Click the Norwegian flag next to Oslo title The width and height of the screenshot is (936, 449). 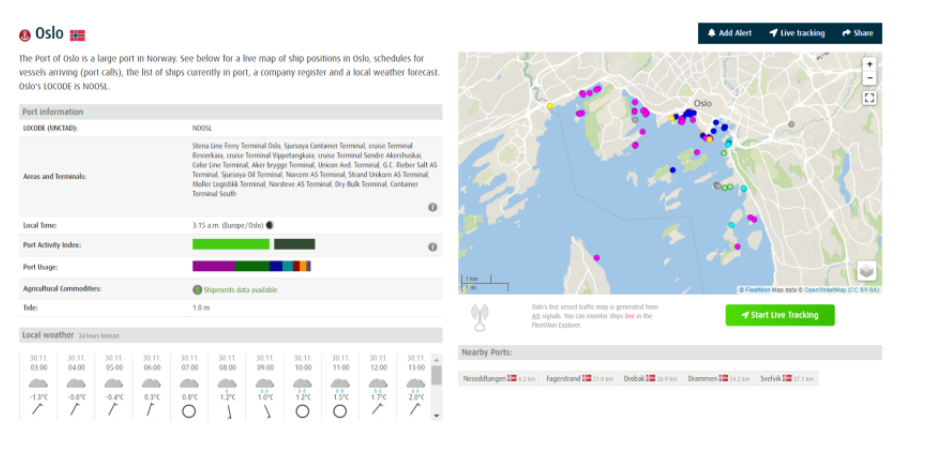(78, 35)
